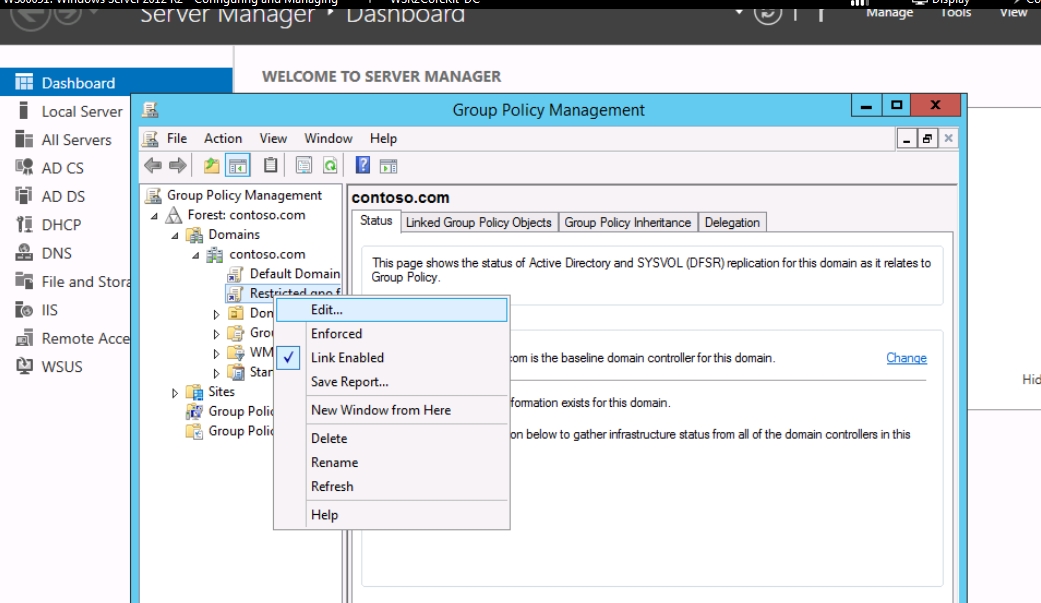Select Save Report... in the context menu
The height and width of the screenshot is (603, 1041).
click(x=392, y=382)
